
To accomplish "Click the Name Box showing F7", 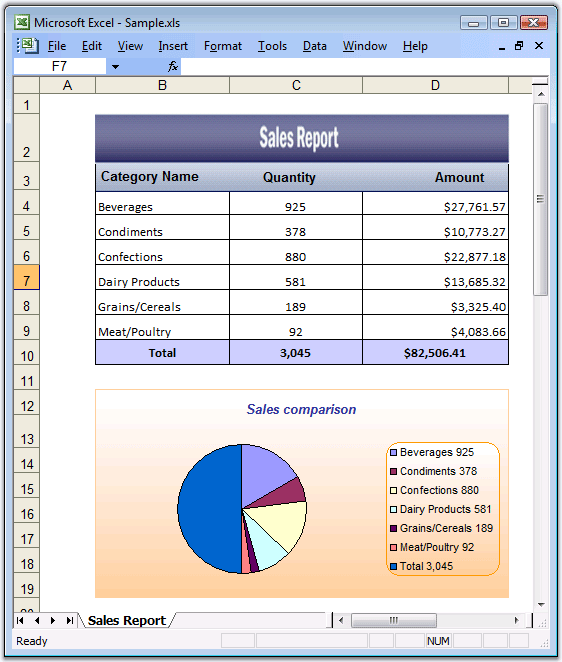I will coord(60,66).
